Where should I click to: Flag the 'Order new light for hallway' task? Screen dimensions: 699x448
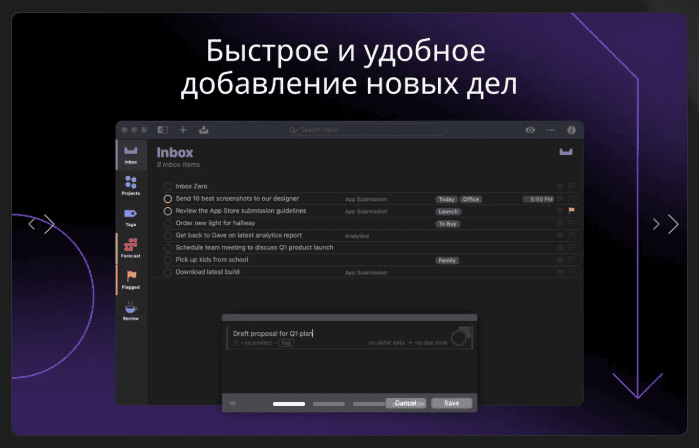[x=572, y=223]
